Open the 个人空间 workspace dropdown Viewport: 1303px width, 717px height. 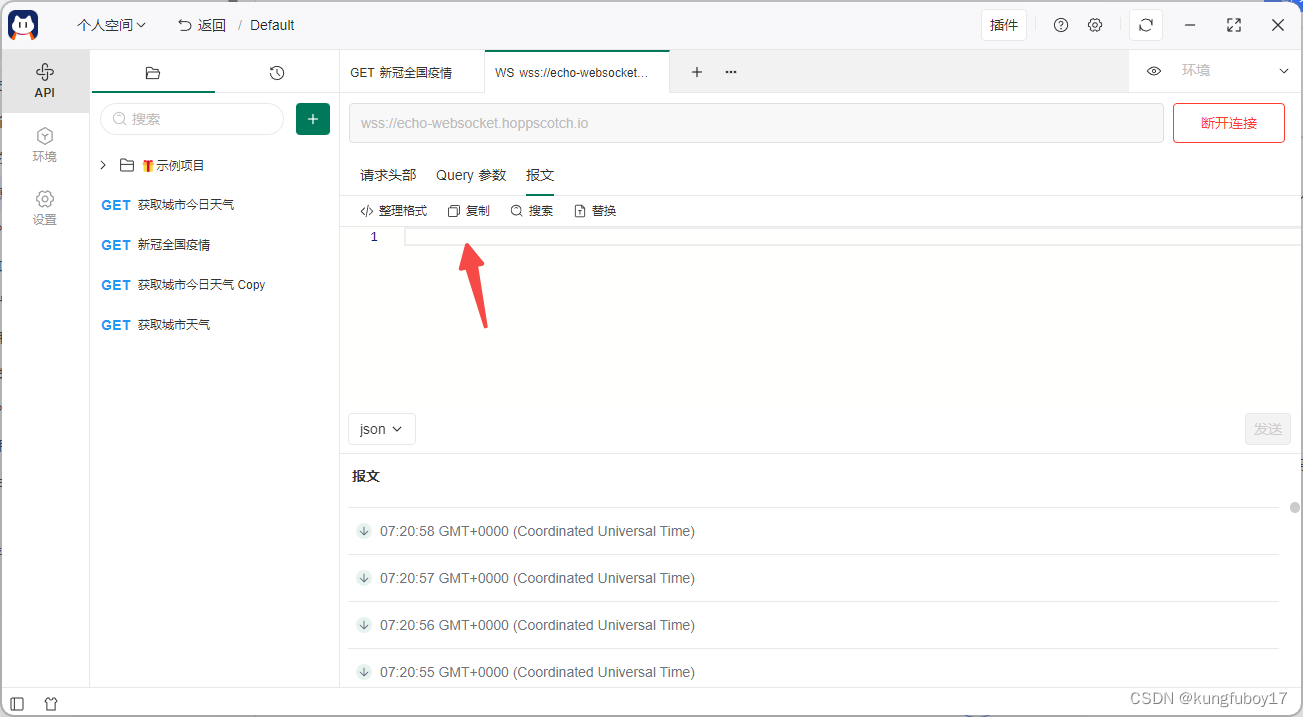click(111, 25)
